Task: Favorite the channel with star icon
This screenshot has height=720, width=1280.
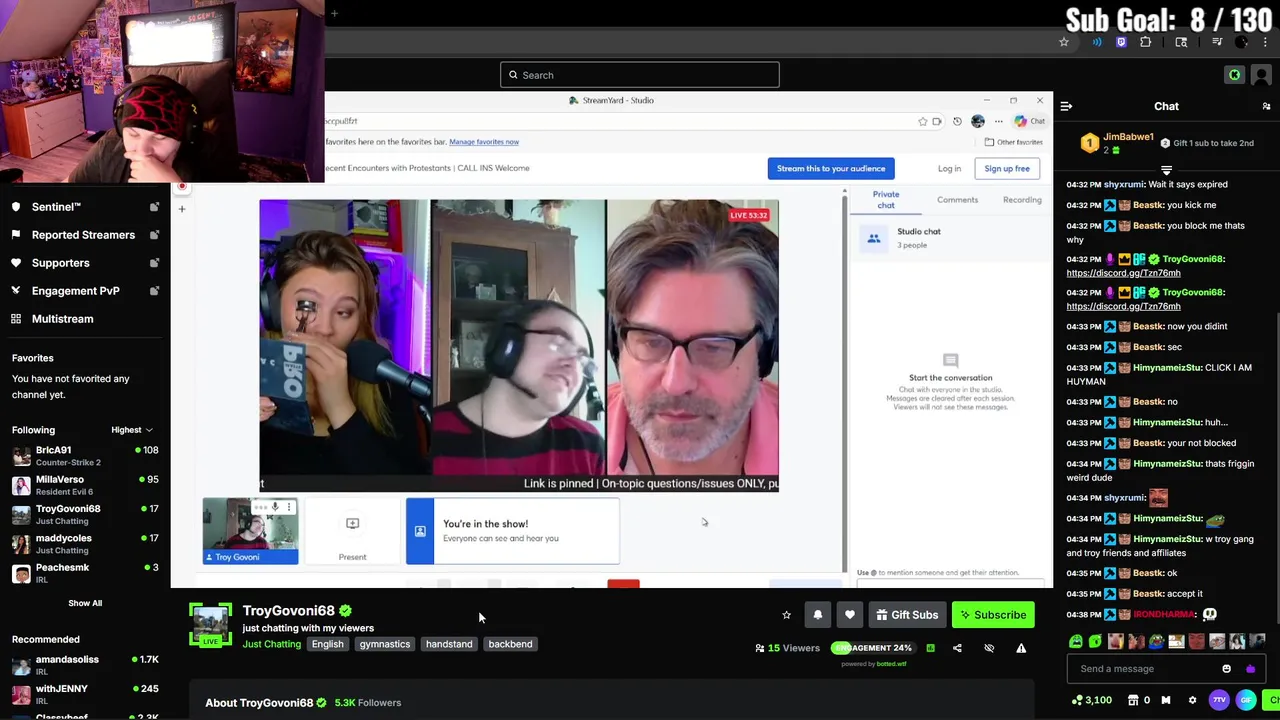Action: point(786,615)
